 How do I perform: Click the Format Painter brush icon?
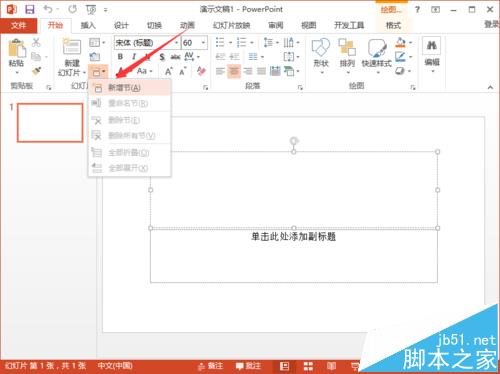36,71
